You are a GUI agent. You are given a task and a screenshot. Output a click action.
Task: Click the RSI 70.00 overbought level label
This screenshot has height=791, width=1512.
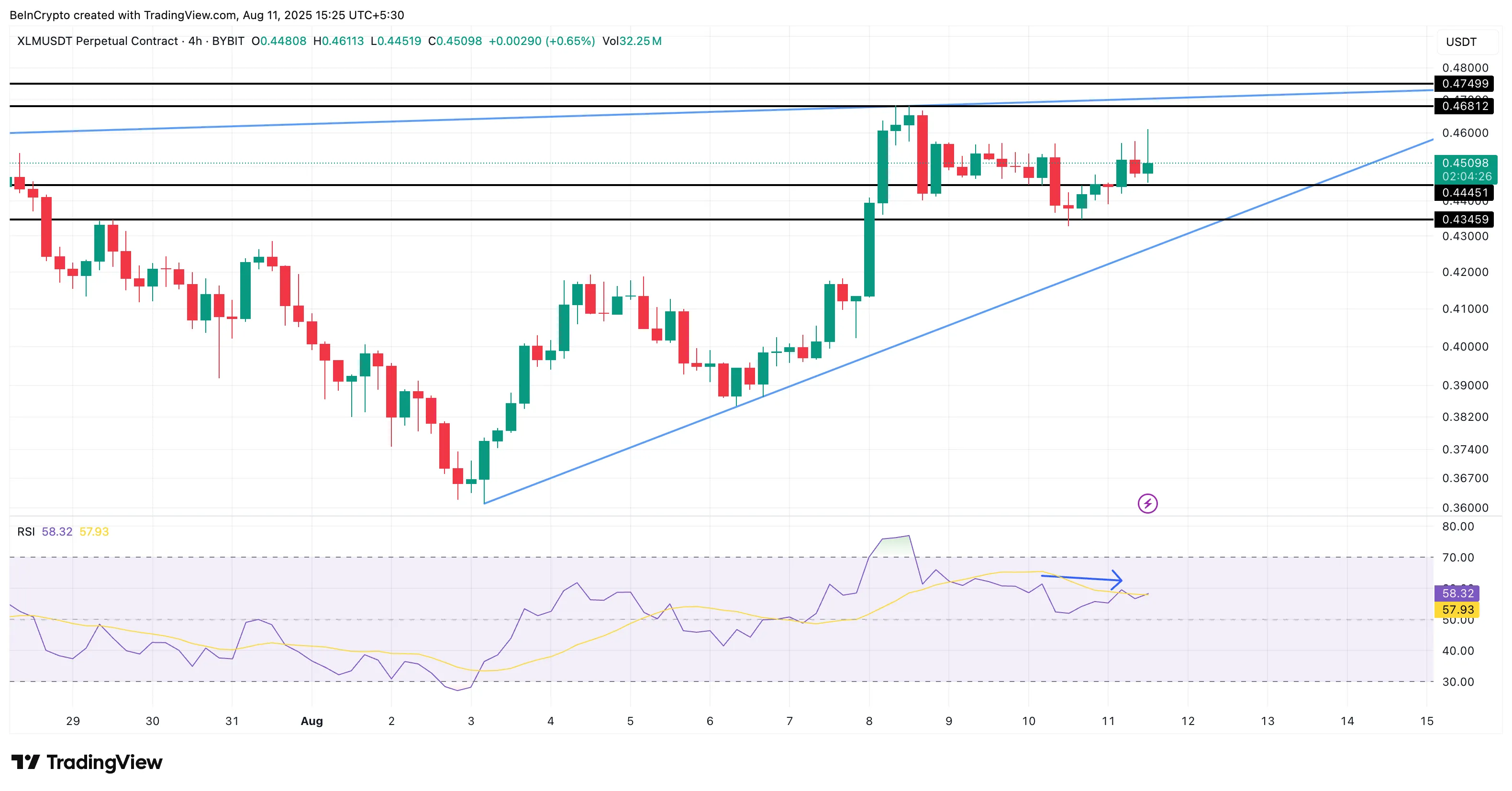1458,558
